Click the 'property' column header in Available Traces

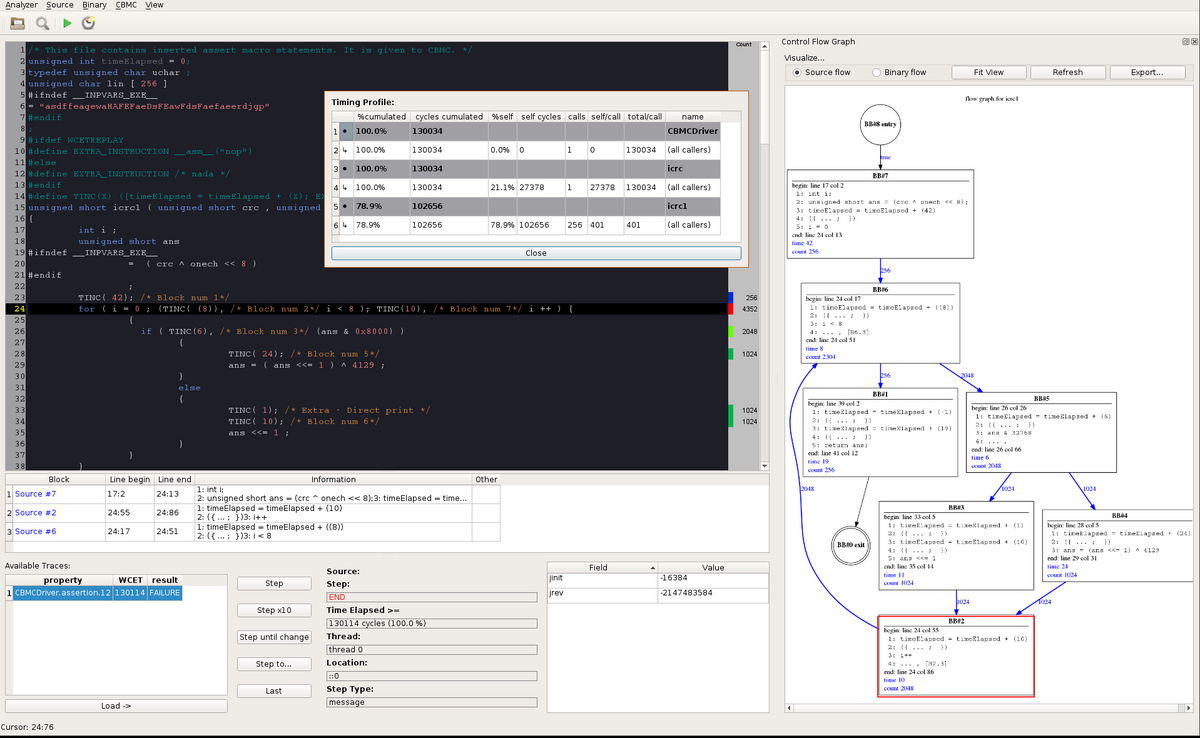pyautogui.click(x=63, y=579)
